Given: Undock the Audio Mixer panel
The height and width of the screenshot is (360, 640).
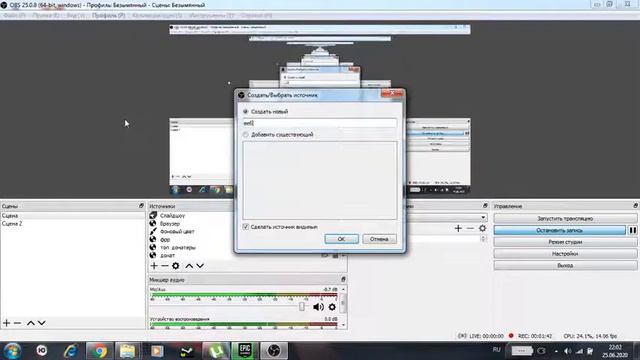Looking at the screenshot, I should tap(343, 279).
